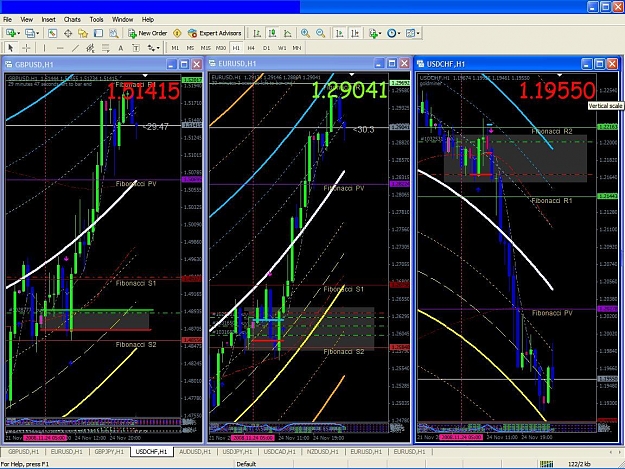The image size is (625, 469).
Task: Switch to the USDJPY,H1 chart tab
Action: point(237,451)
